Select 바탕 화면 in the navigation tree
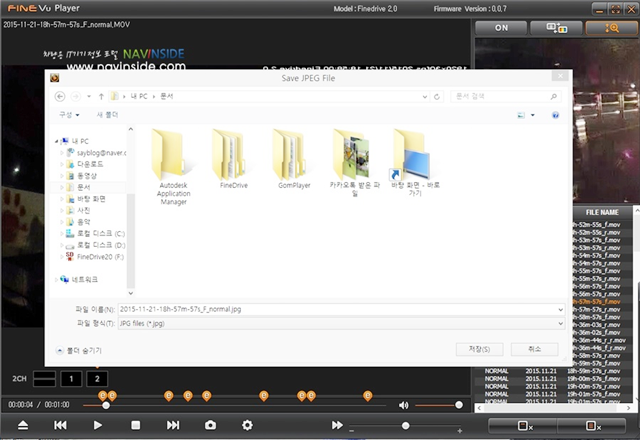640x440 pixels. (91, 199)
